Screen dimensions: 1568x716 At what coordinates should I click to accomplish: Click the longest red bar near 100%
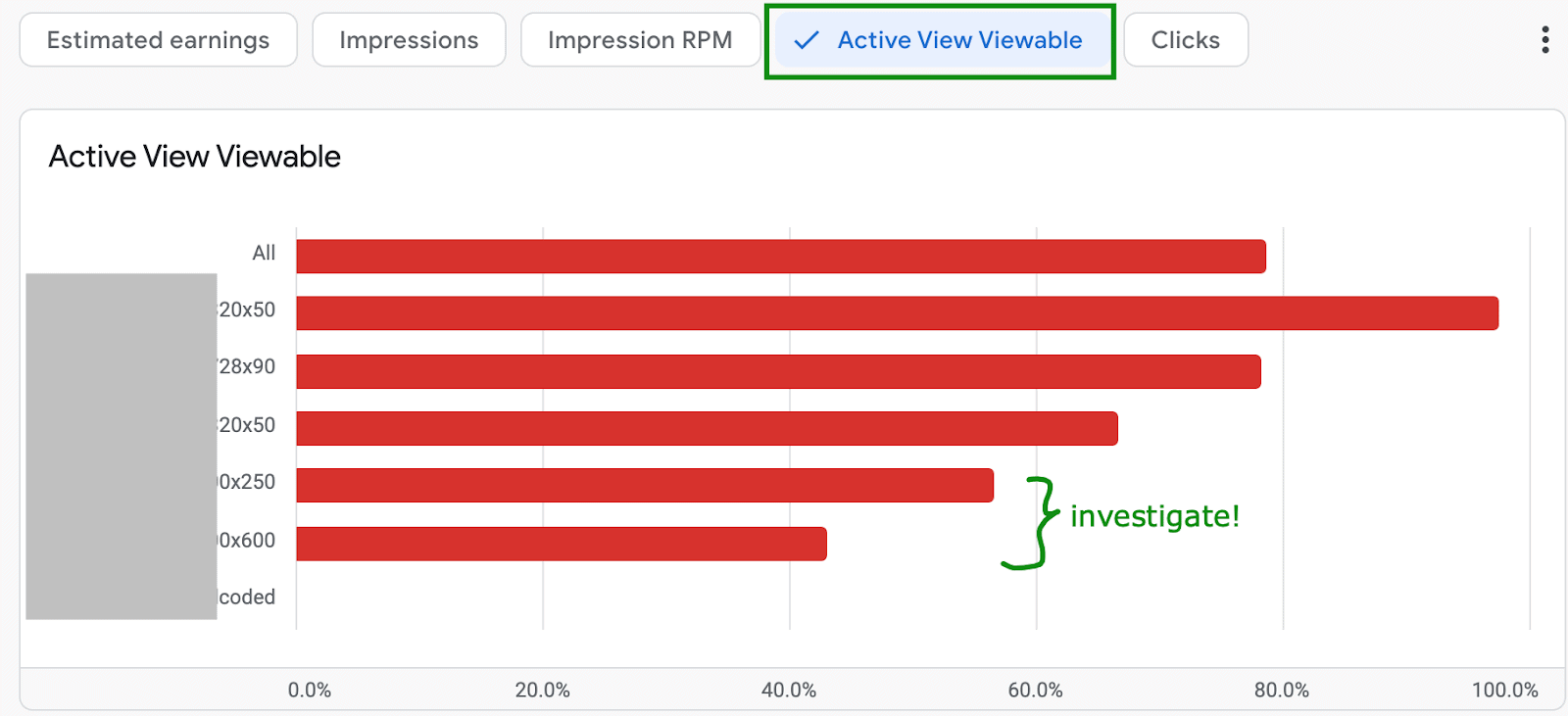[897, 313]
